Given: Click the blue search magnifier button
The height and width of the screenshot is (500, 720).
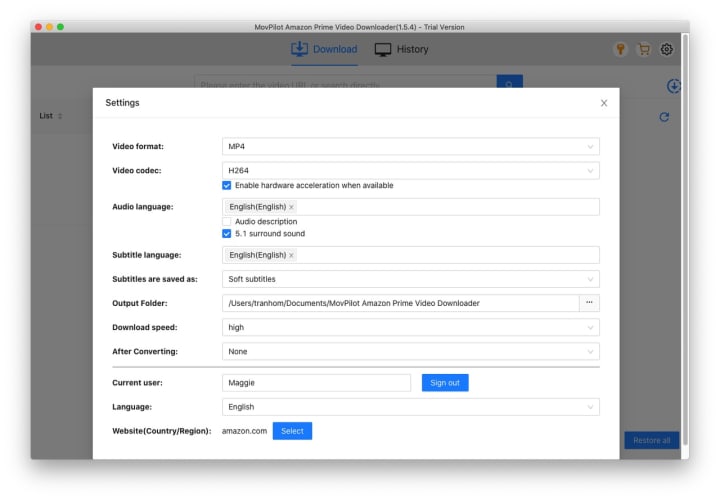Looking at the screenshot, I should [x=510, y=82].
